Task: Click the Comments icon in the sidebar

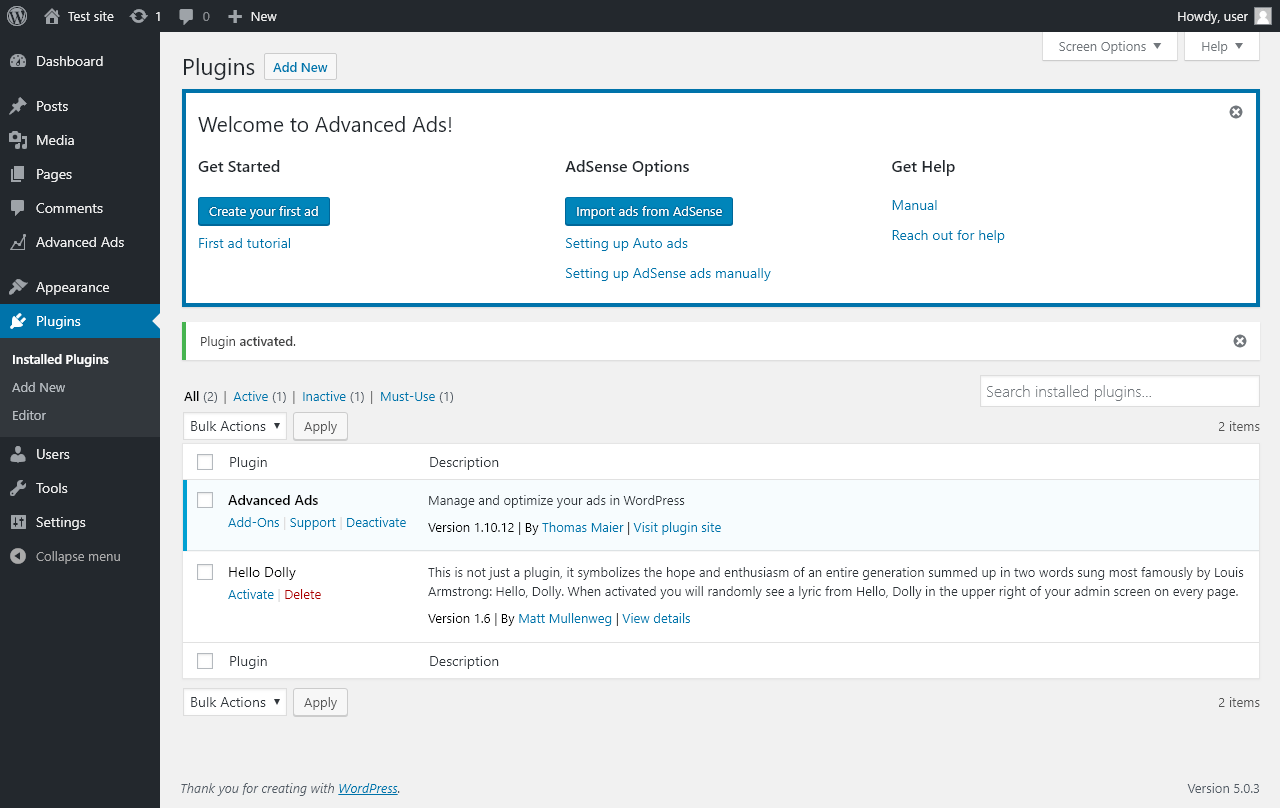Action: coord(18,208)
